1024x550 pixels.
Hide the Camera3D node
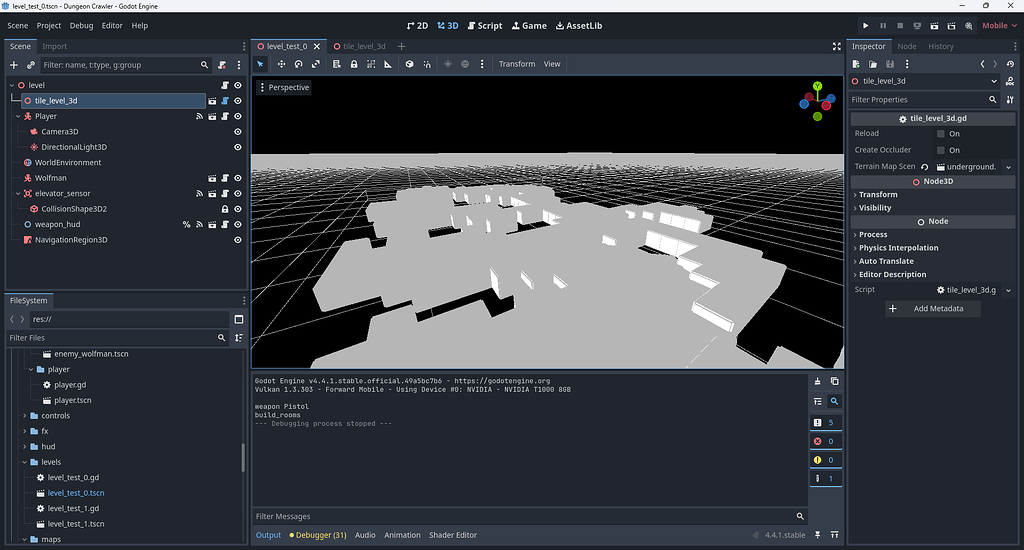click(x=238, y=131)
